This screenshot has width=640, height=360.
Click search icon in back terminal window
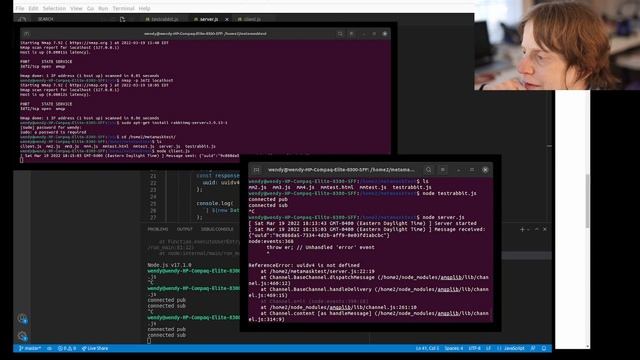pyautogui.click(x=340, y=34)
